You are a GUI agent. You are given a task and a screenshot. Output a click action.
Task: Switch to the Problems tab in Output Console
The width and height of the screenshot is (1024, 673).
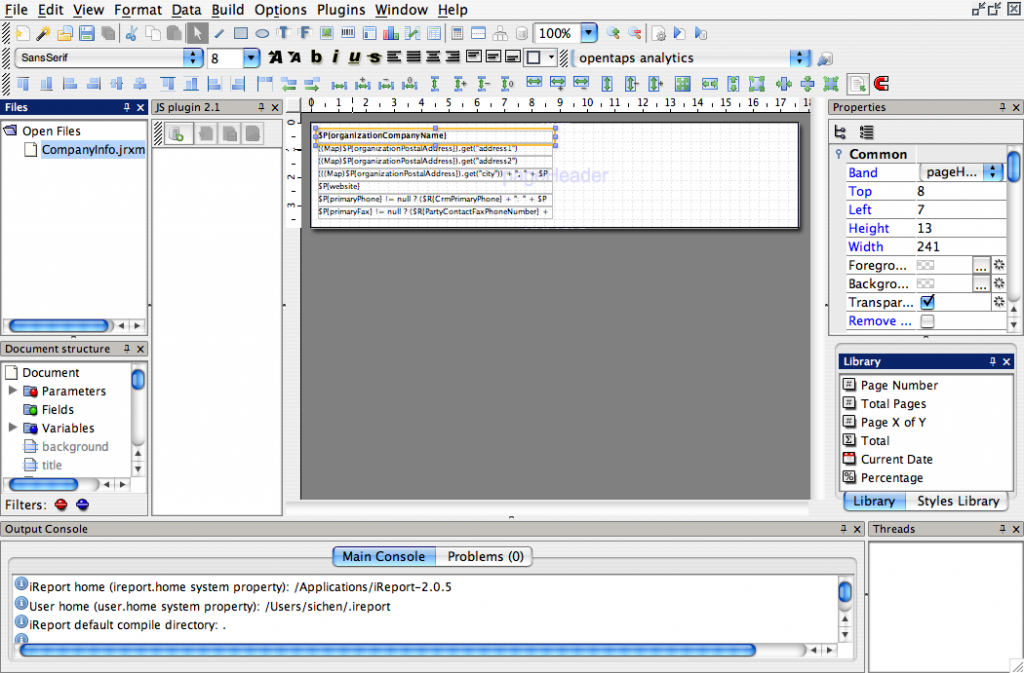click(x=485, y=557)
